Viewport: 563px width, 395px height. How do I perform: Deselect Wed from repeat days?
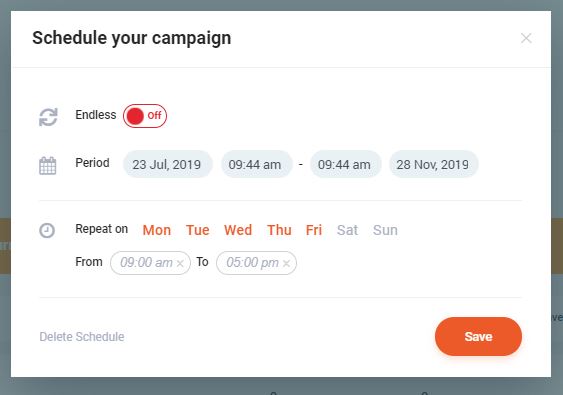click(238, 230)
